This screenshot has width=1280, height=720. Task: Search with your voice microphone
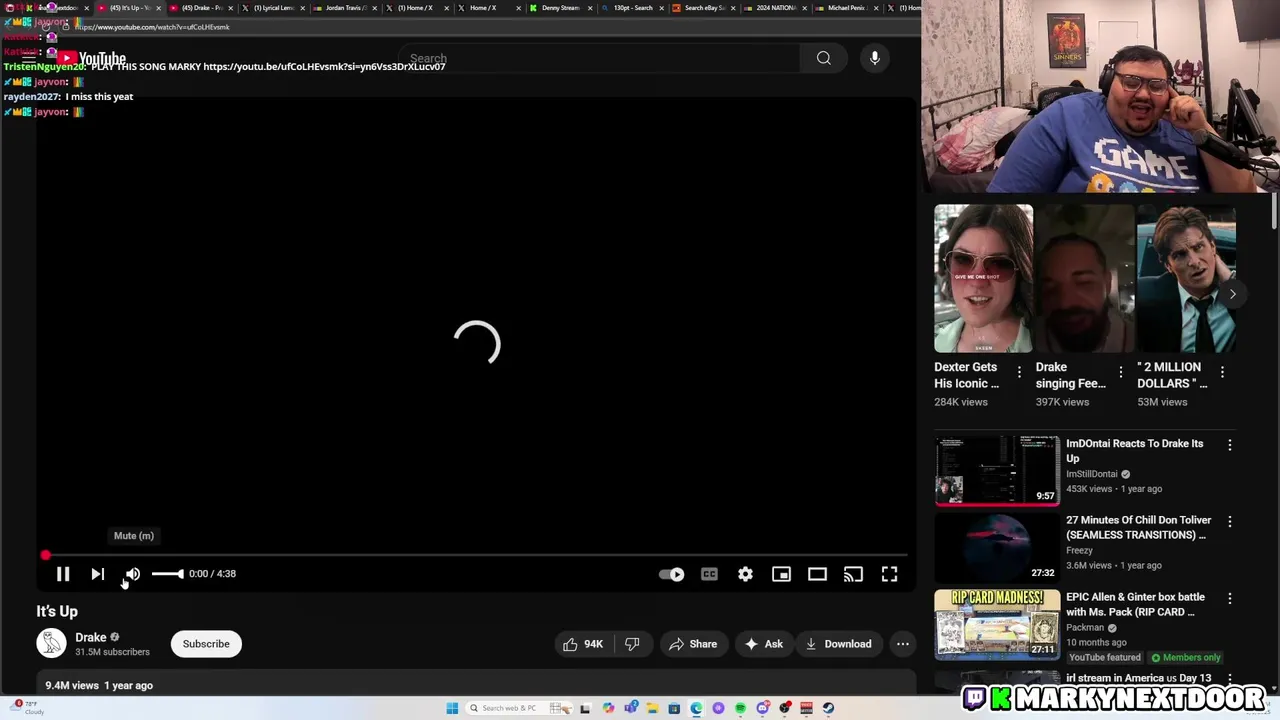point(875,59)
